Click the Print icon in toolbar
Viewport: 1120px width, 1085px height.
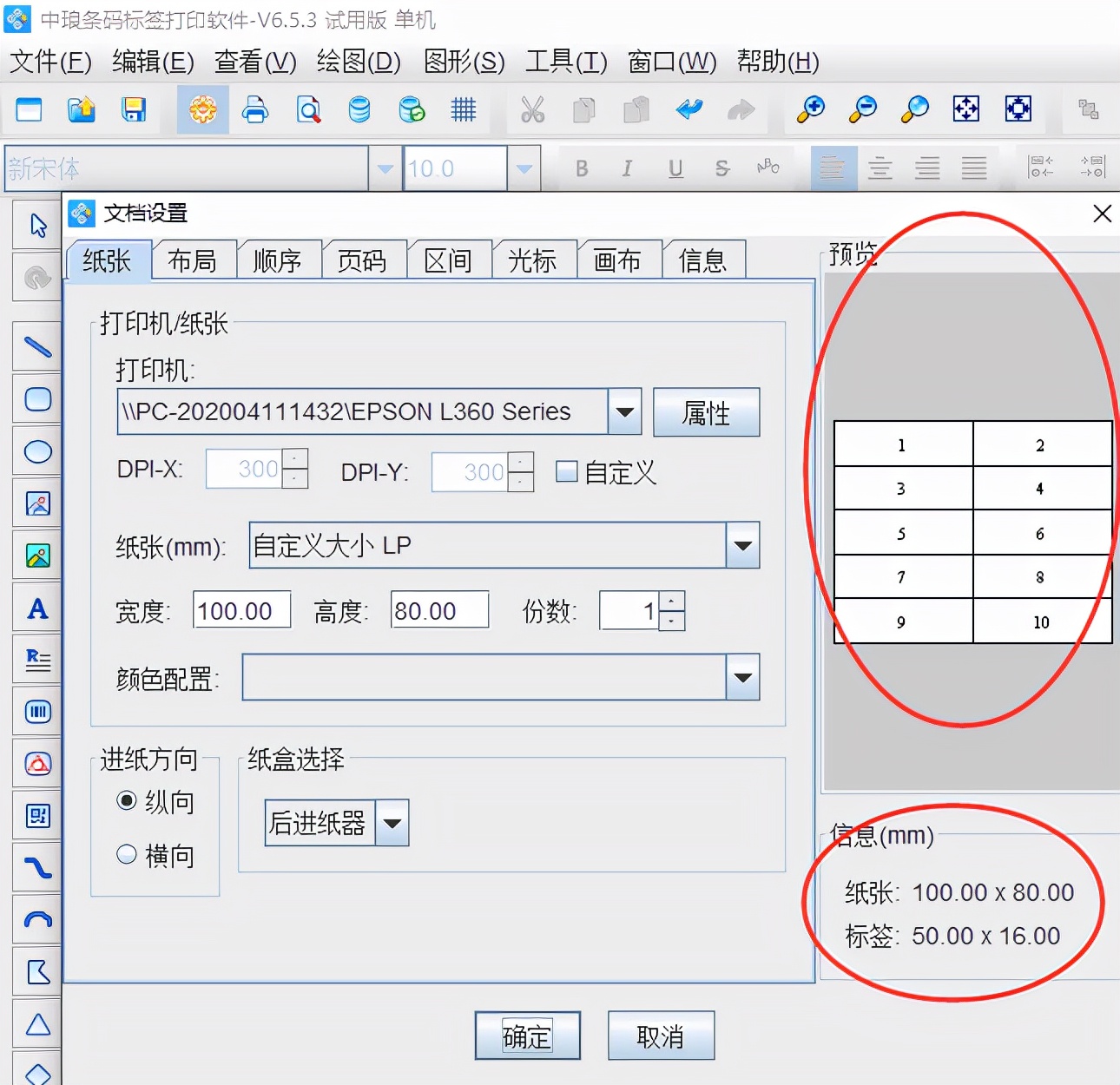pos(255,109)
